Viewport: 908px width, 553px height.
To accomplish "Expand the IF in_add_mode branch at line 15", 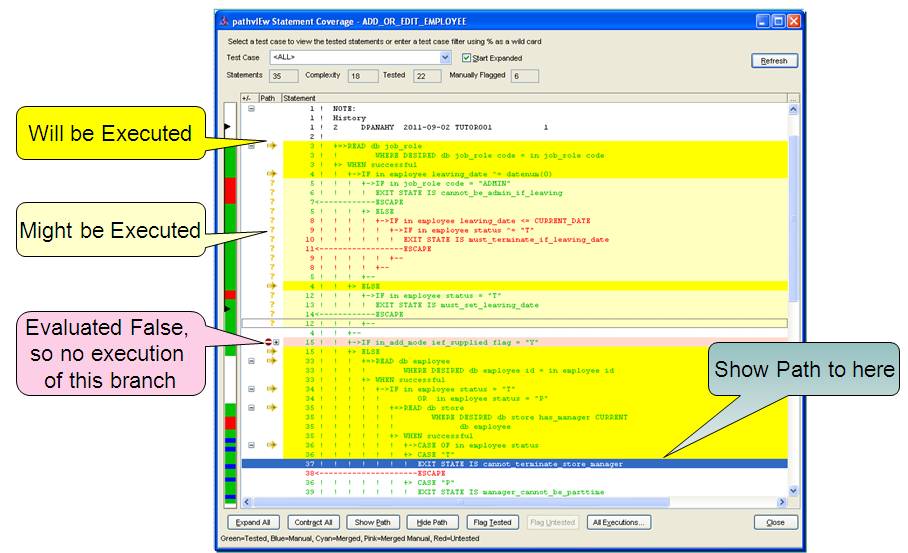I will pyautogui.click(x=274, y=342).
